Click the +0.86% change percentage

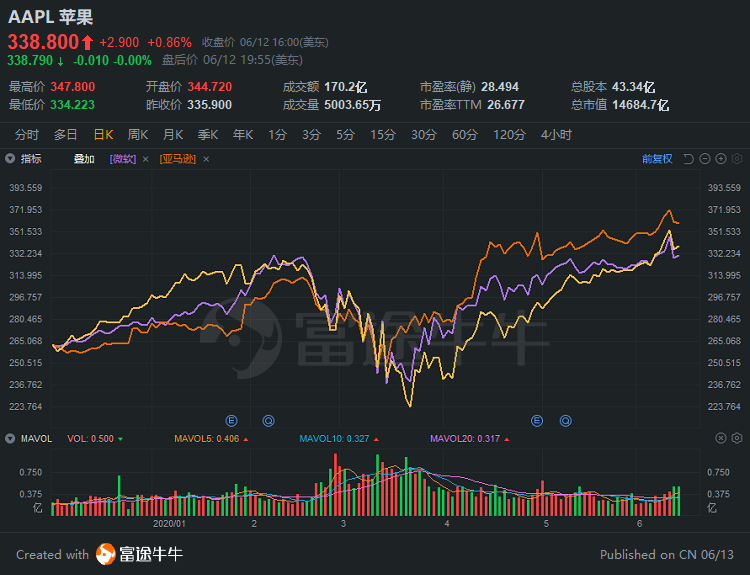(x=169, y=43)
